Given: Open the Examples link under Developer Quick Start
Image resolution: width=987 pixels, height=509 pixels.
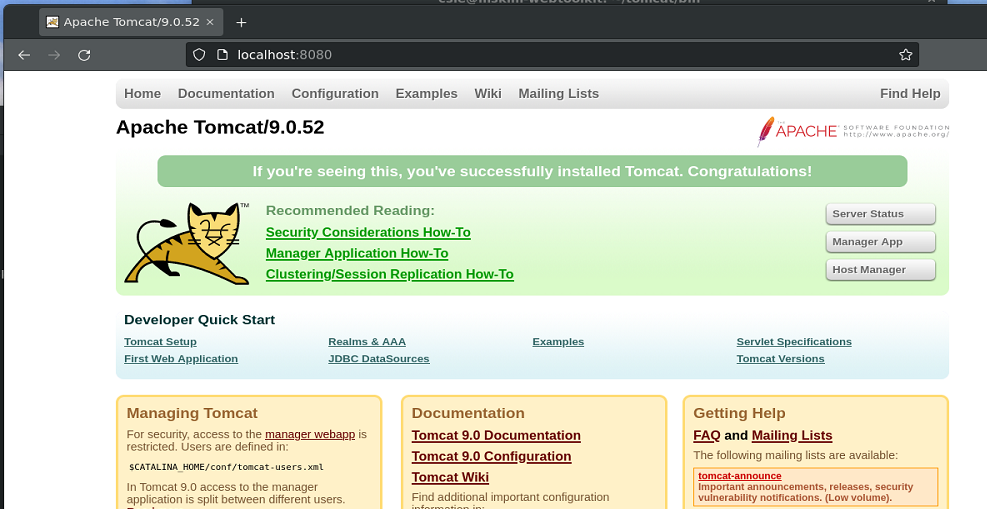Looking at the screenshot, I should tap(558, 342).
